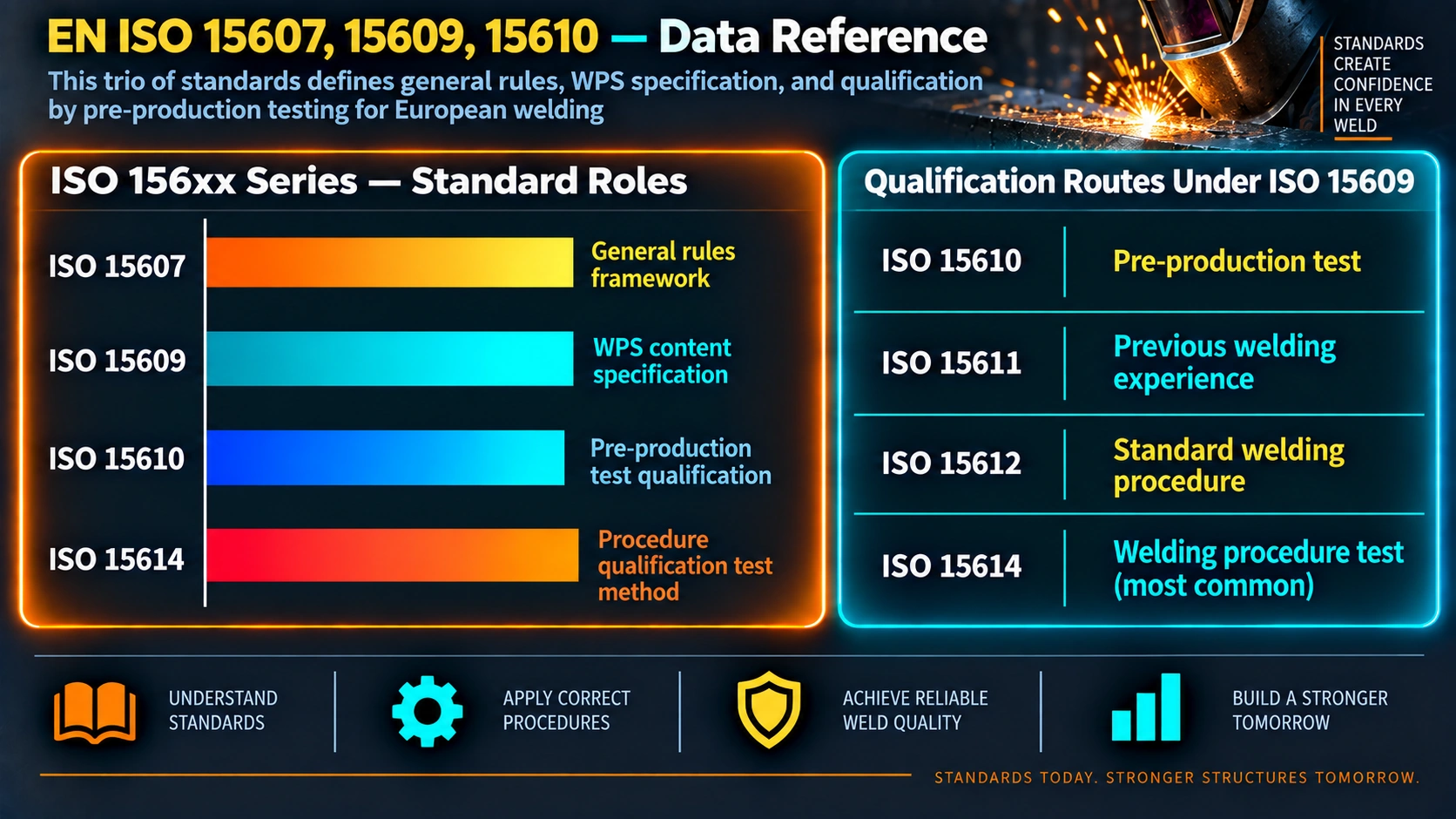The width and height of the screenshot is (1456, 819).
Task: Select 'General rules framework' label
Action: pyautogui.click(x=663, y=265)
